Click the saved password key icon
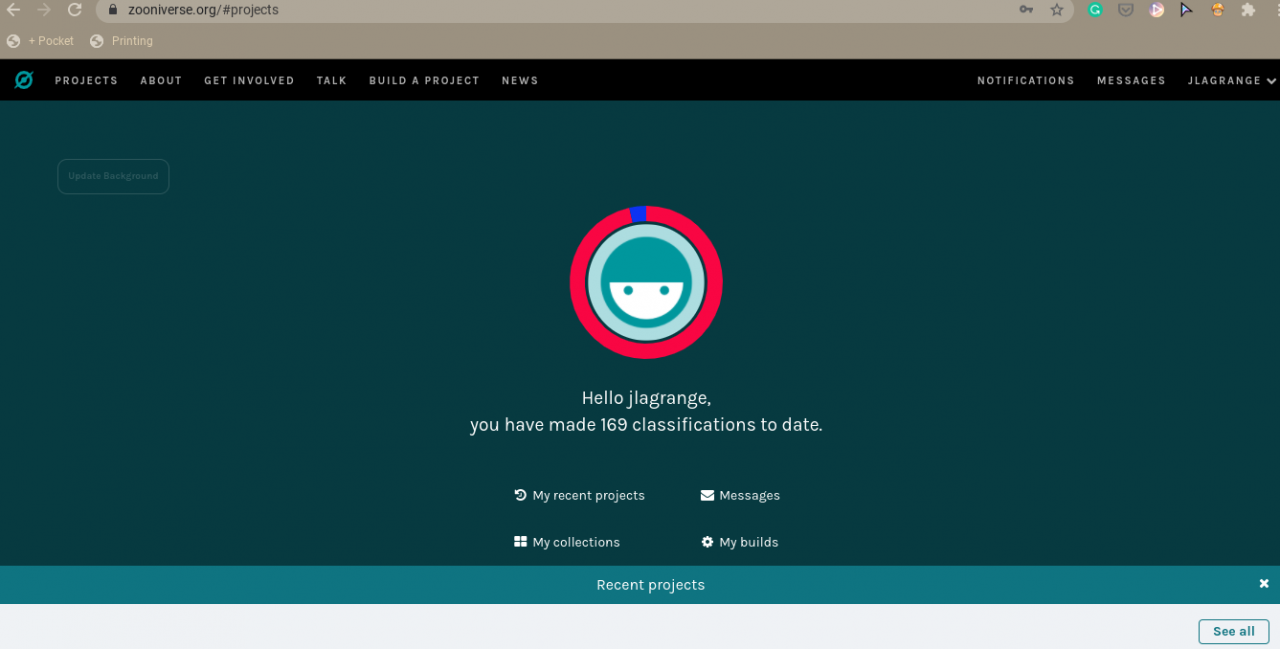Viewport: 1280px width, 649px height. coord(1026,10)
